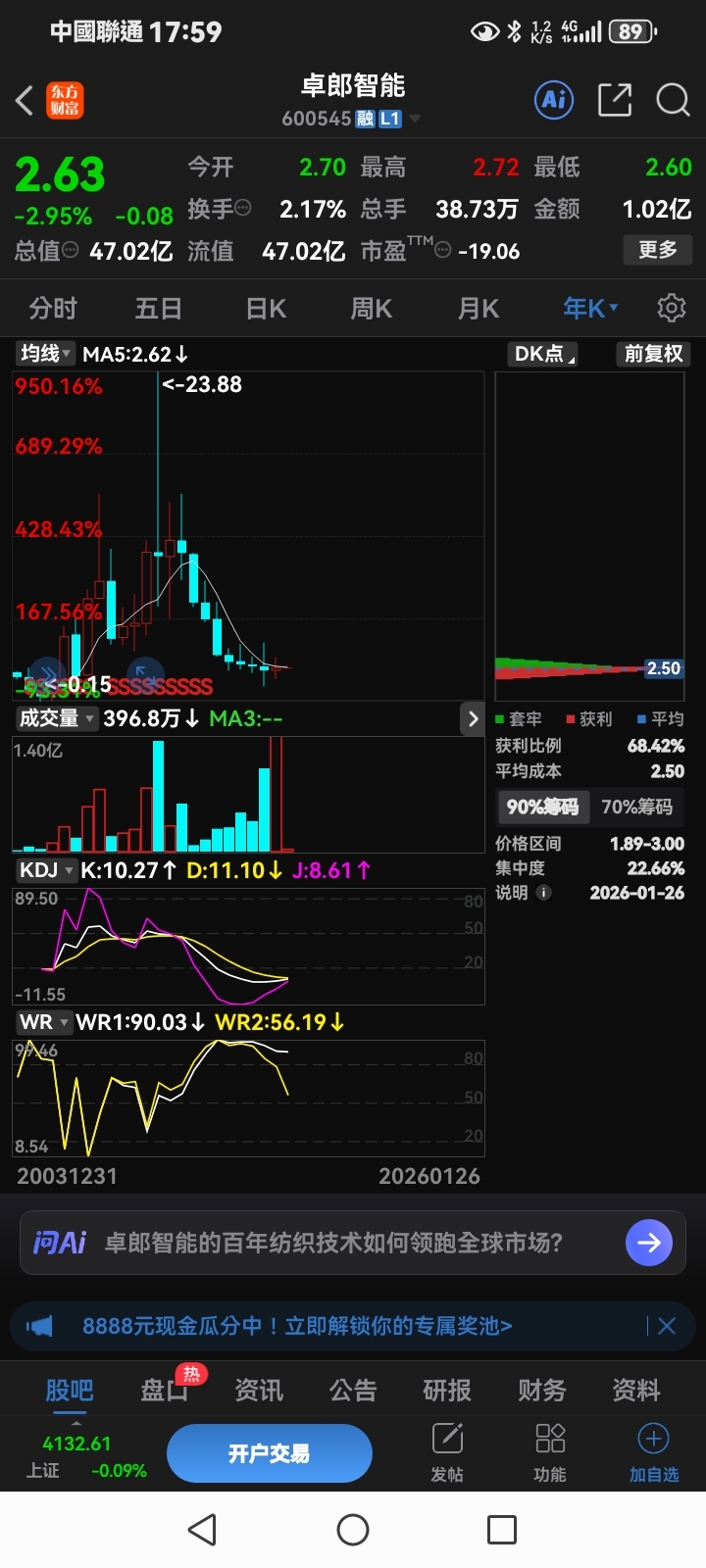706x1568 pixels.
Task: Tap the promo megaphone icon
Action: click(40, 1326)
